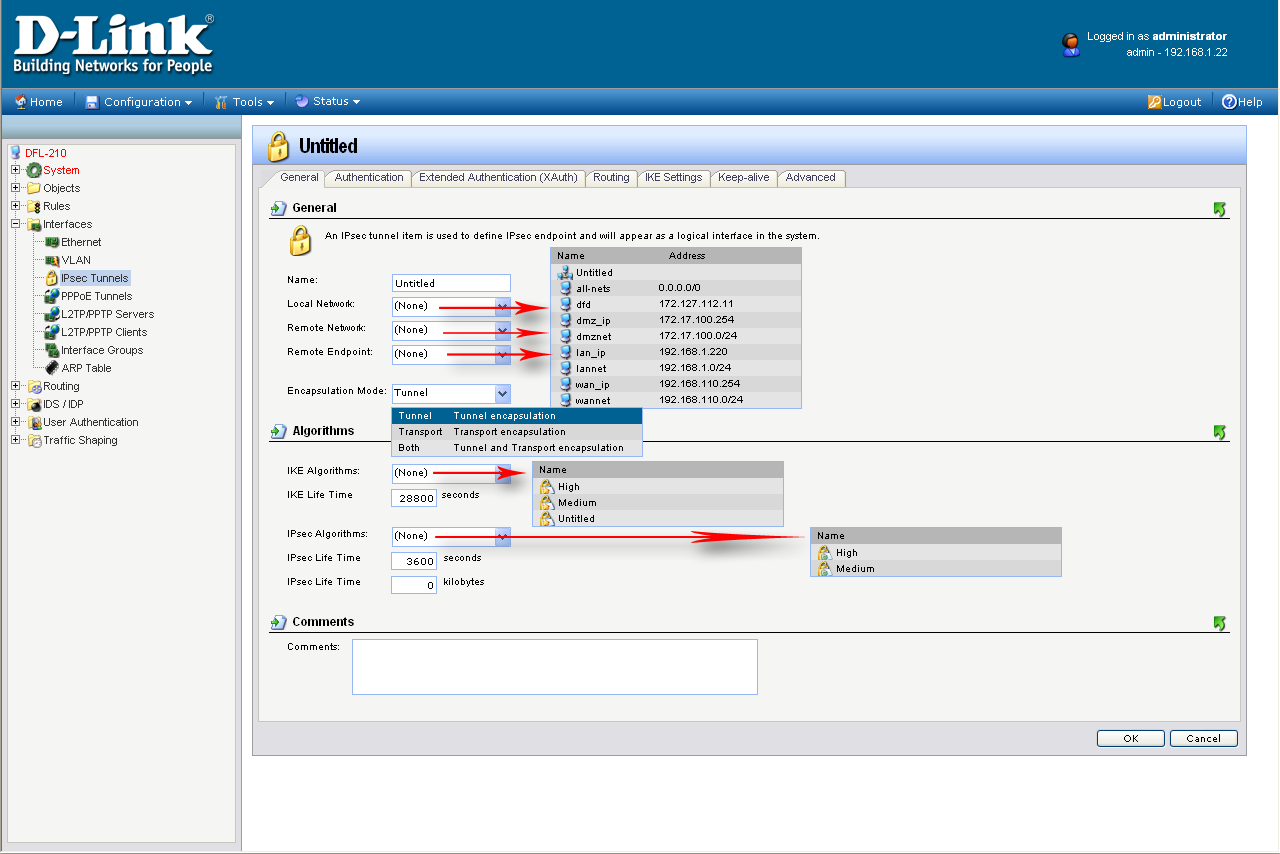The width and height of the screenshot is (1280, 854).
Task: Open the Encapsulation Mode dropdown
Action: coord(502,393)
